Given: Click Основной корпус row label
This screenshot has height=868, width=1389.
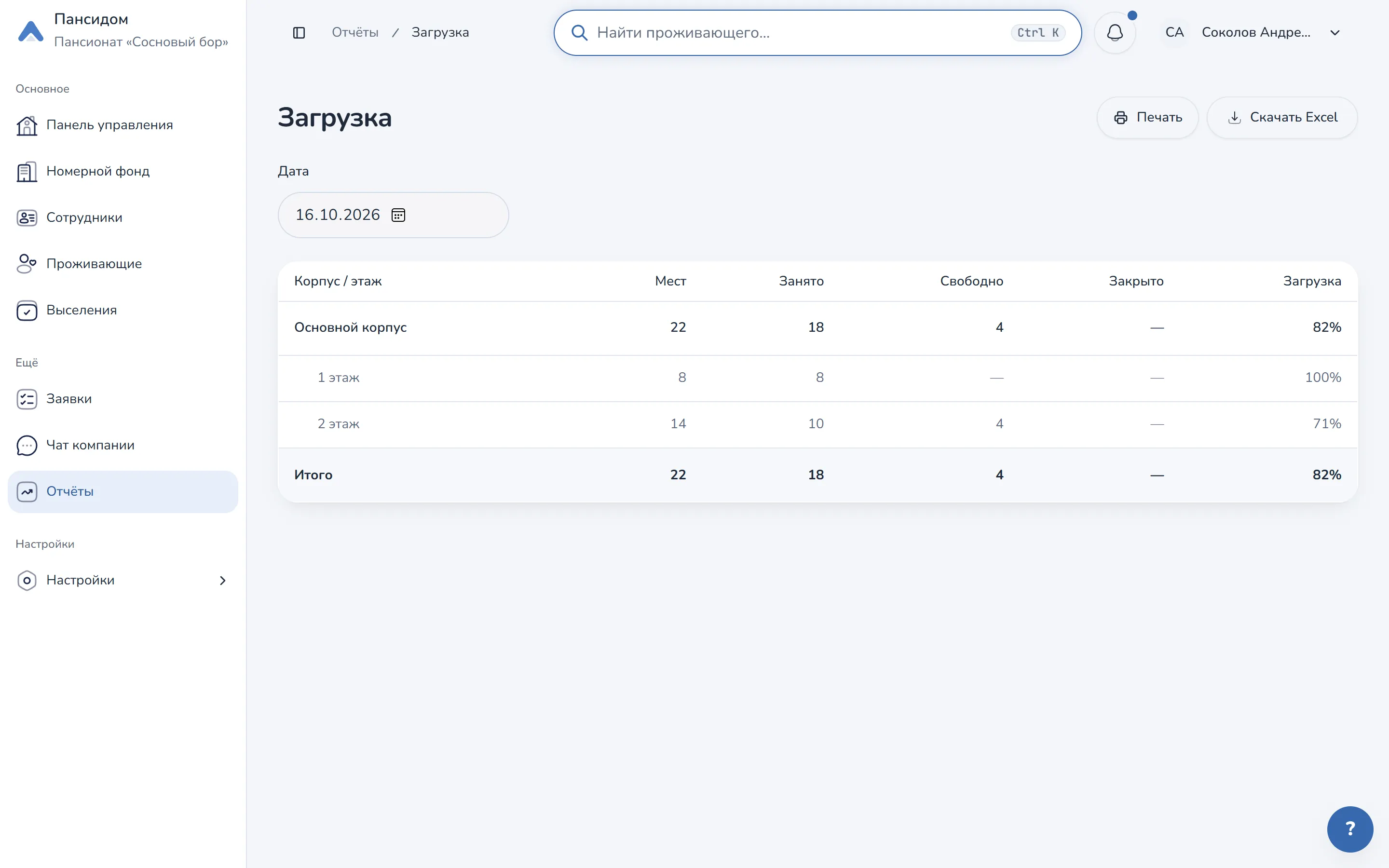Looking at the screenshot, I should [x=350, y=327].
